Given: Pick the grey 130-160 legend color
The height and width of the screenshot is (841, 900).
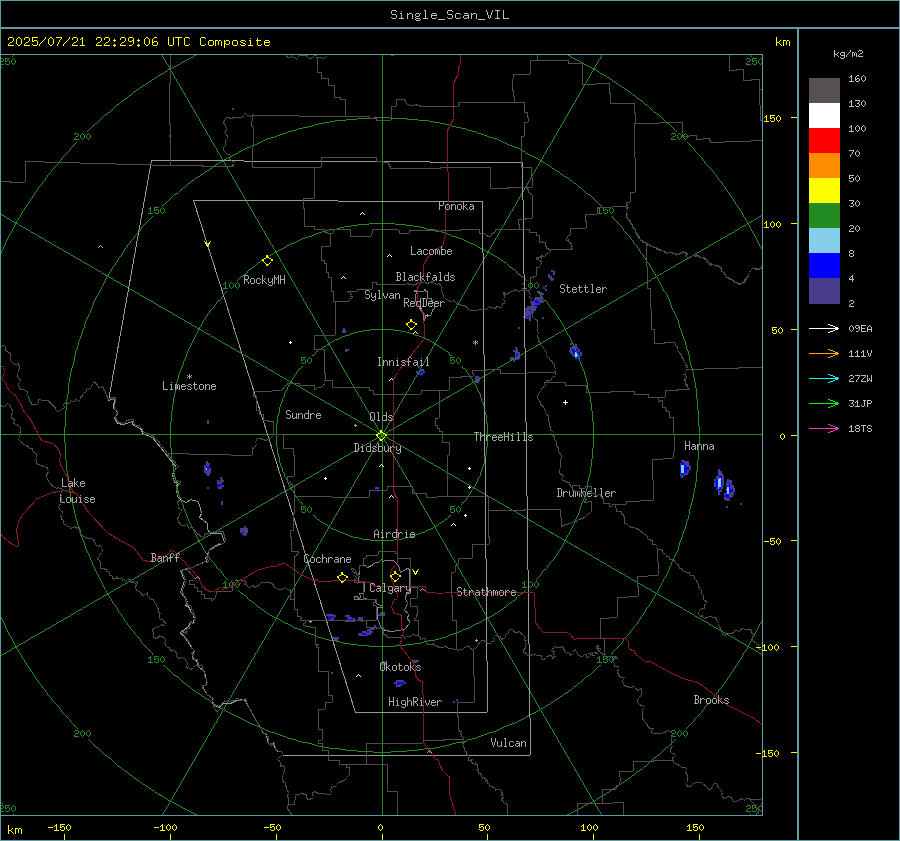Looking at the screenshot, I should pyautogui.click(x=824, y=91).
